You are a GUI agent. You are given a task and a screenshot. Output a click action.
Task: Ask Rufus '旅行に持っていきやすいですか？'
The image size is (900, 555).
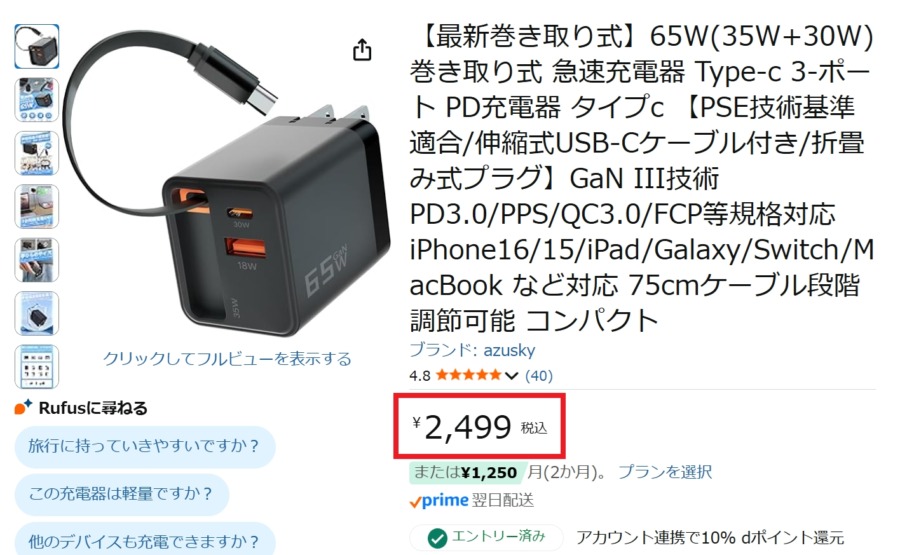145,446
